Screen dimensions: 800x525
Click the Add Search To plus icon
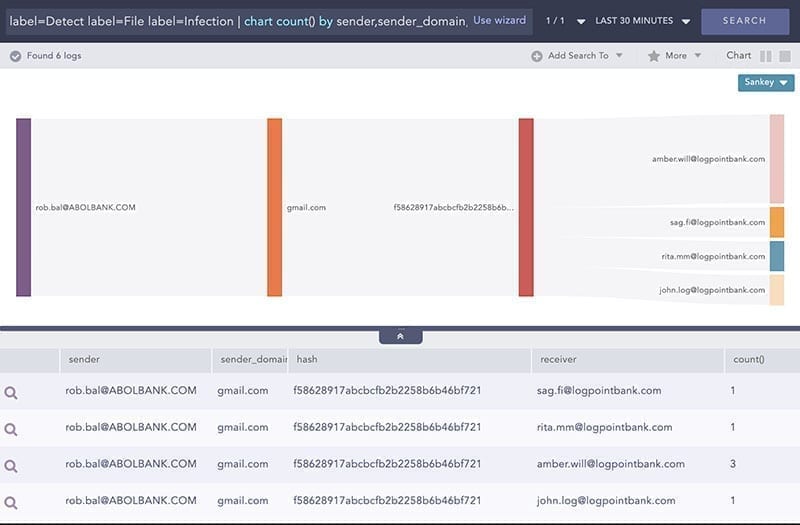536,56
